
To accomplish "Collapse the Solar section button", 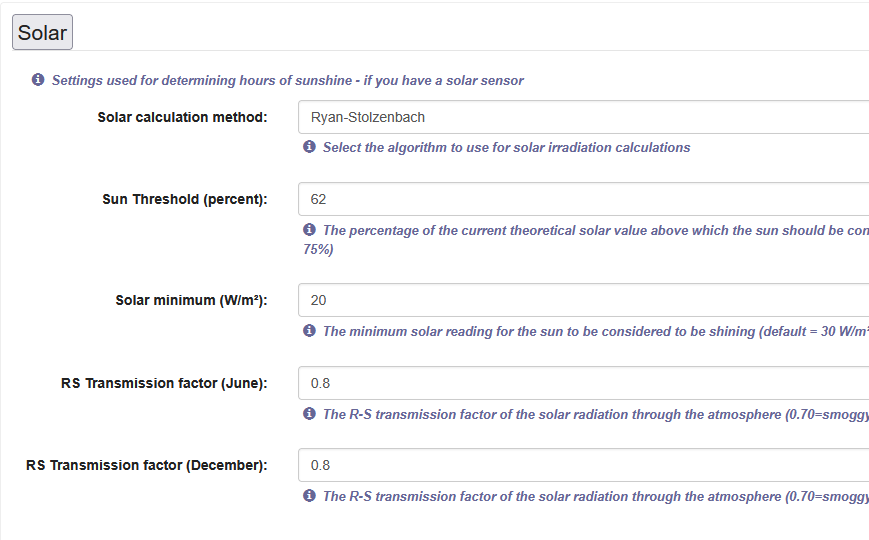I will coord(42,32).
